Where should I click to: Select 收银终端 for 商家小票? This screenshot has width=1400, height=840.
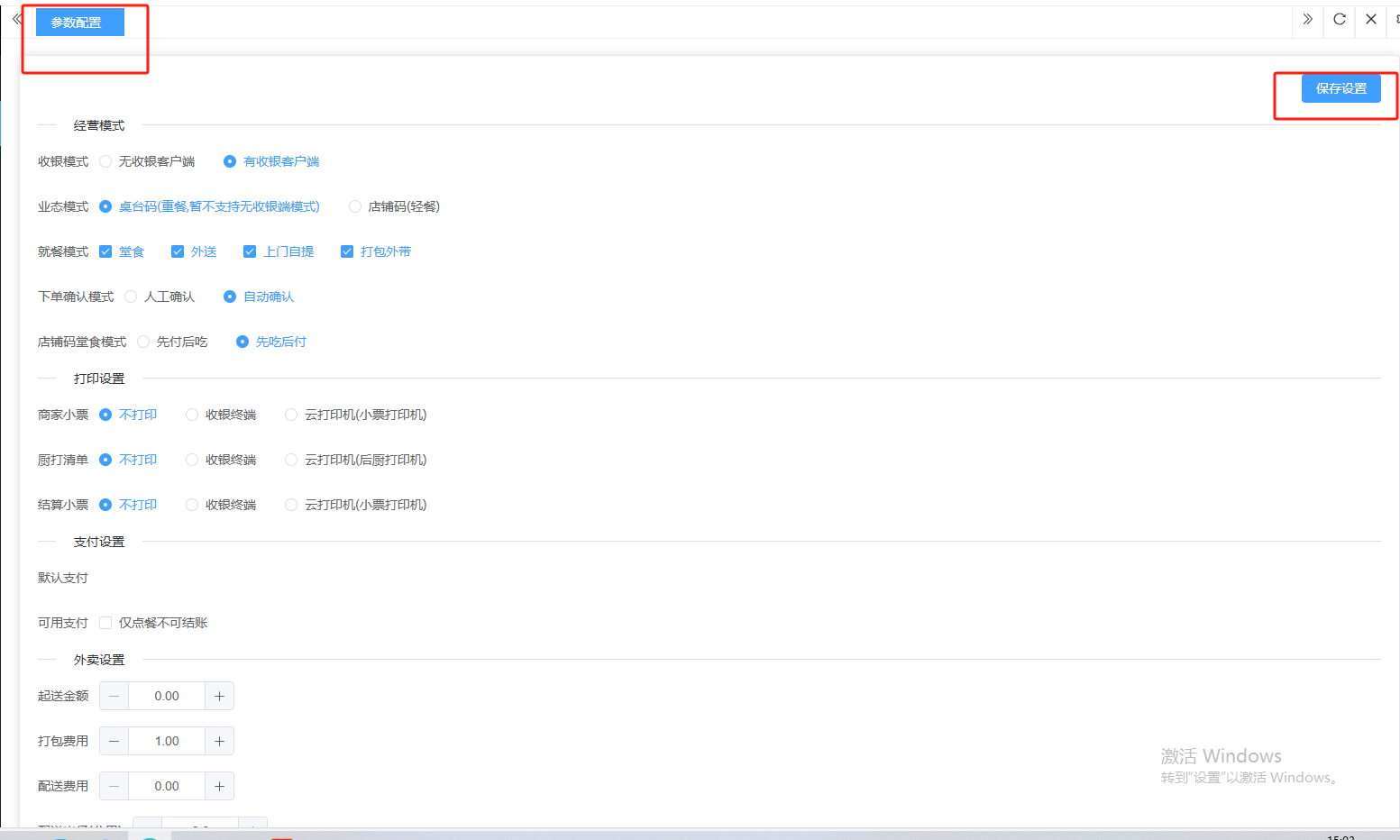click(x=192, y=415)
